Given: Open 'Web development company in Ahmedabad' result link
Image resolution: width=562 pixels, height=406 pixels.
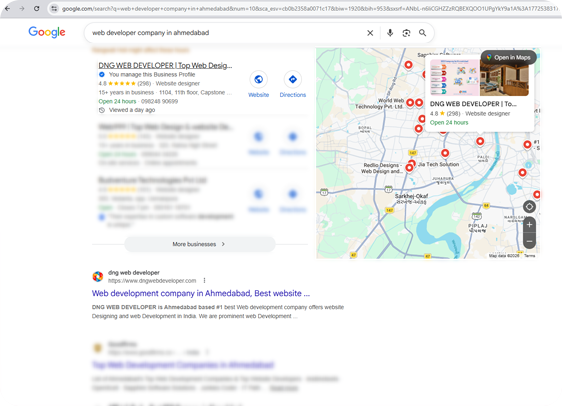Looking at the screenshot, I should click(201, 293).
